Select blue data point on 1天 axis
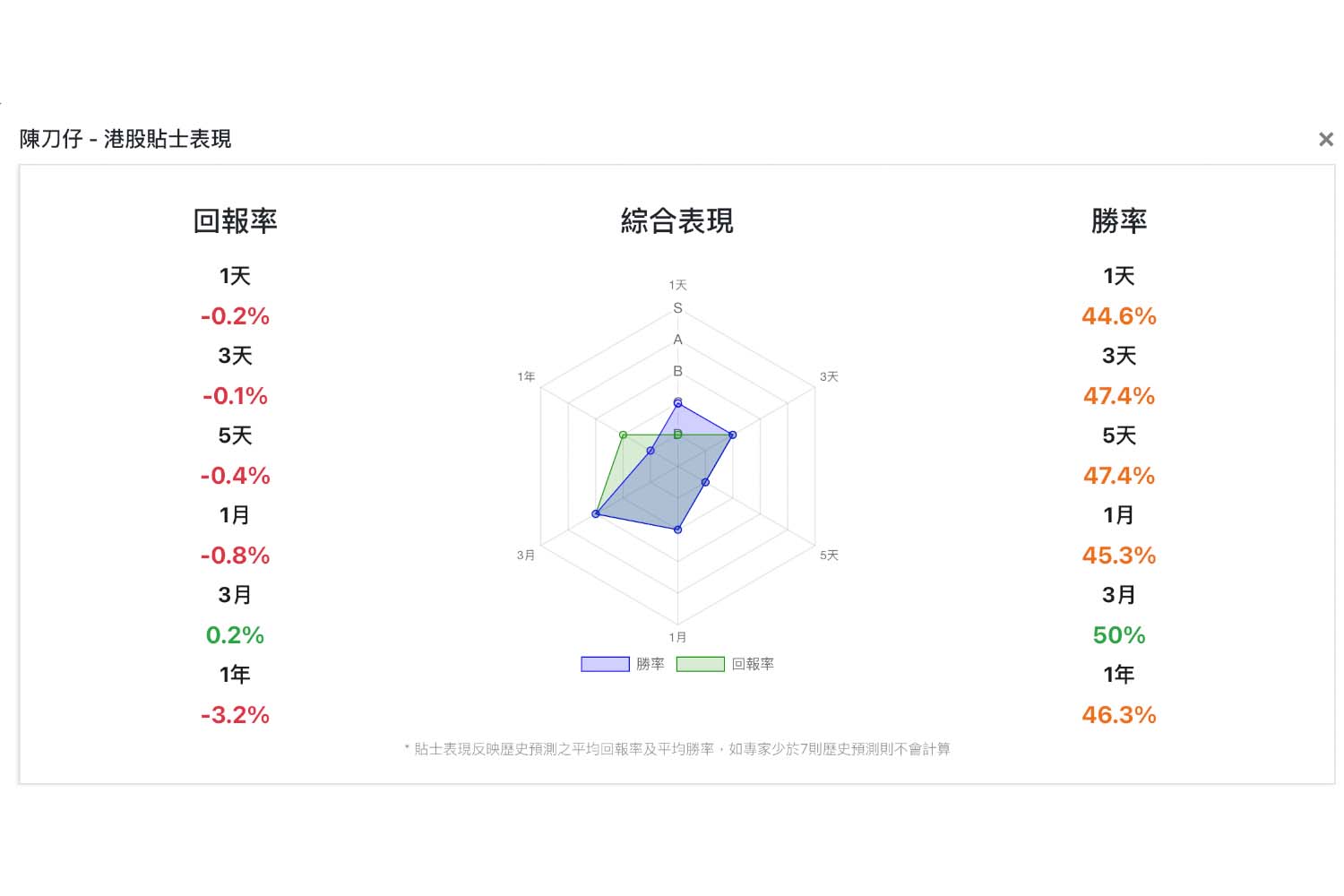Viewport: 1344px width, 896px height. (x=677, y=403)
